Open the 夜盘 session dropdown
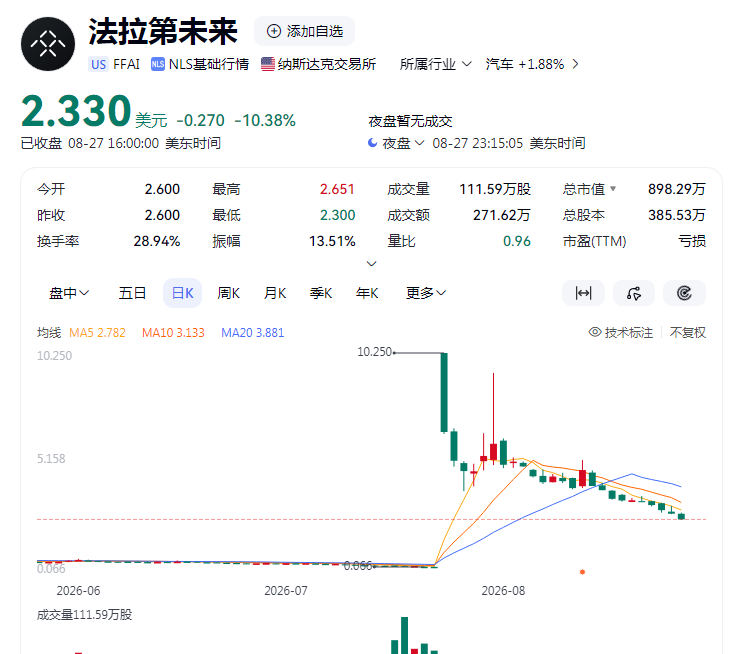 403,143
